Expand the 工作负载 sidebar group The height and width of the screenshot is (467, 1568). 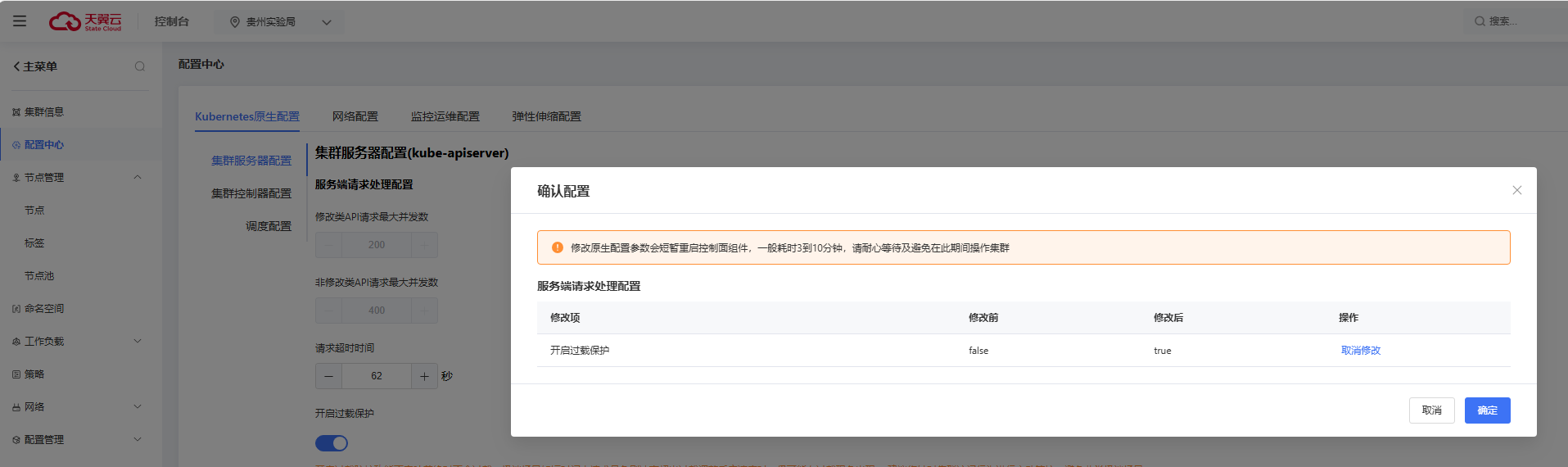click(138, 341)
